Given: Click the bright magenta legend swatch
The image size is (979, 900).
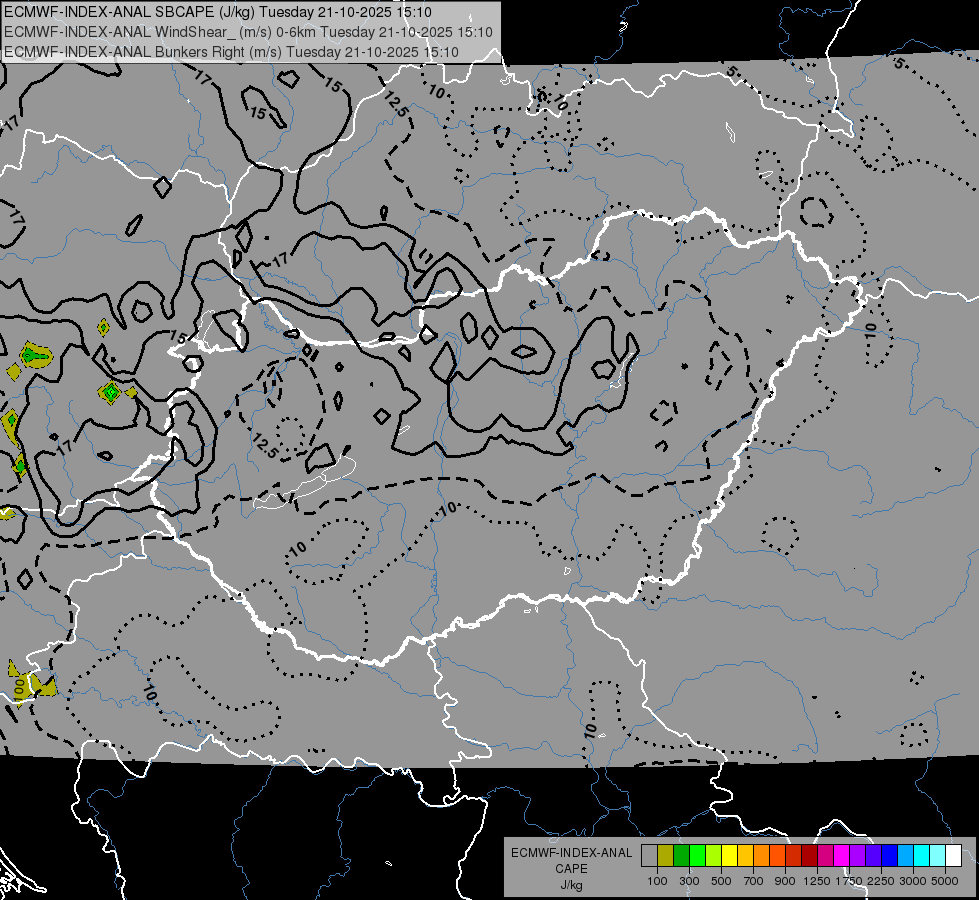Looking at the screenshot, I should 842,856.
